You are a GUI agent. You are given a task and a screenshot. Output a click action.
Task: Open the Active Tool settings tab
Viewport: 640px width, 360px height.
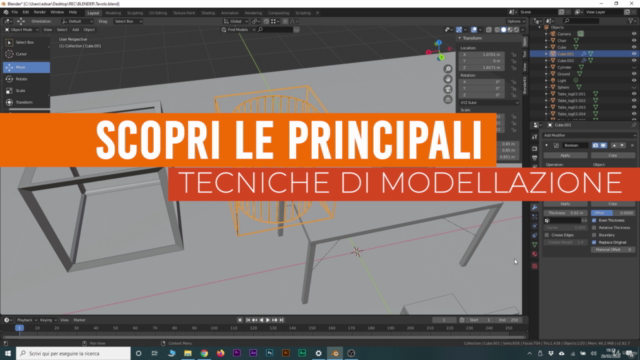535,137
